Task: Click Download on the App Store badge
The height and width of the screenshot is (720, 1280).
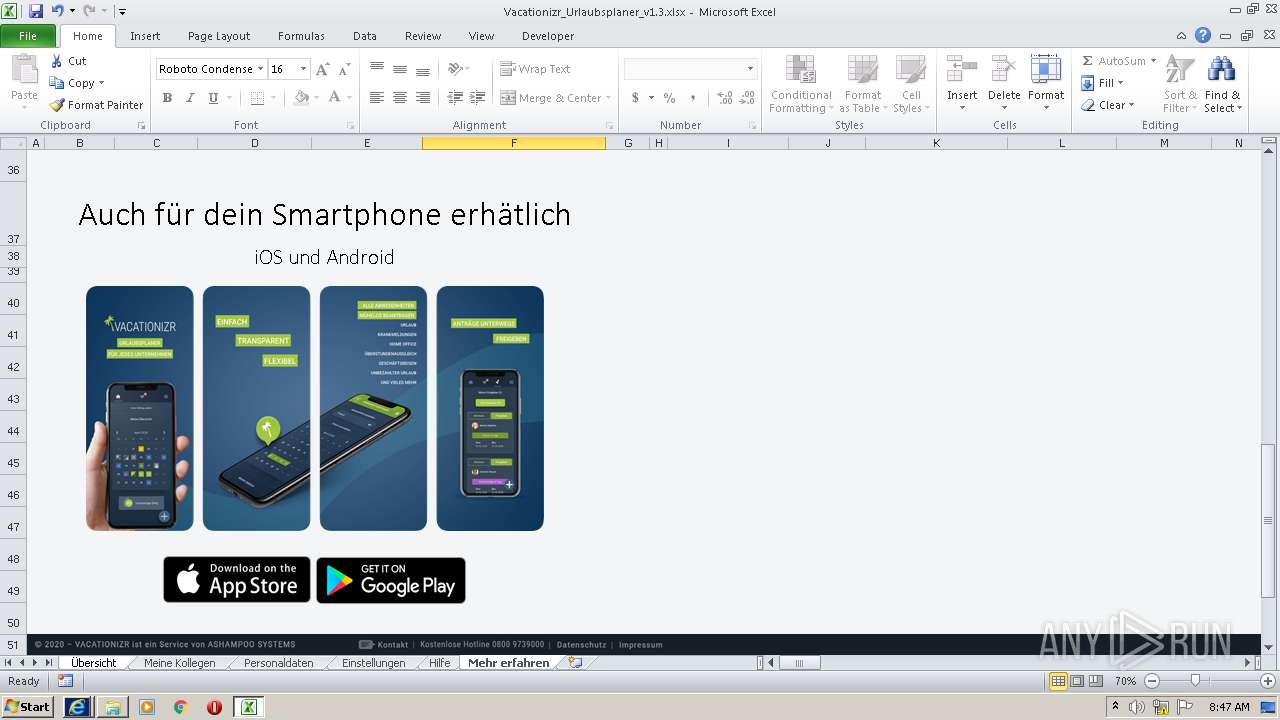Action: click(x=237, y=580)
